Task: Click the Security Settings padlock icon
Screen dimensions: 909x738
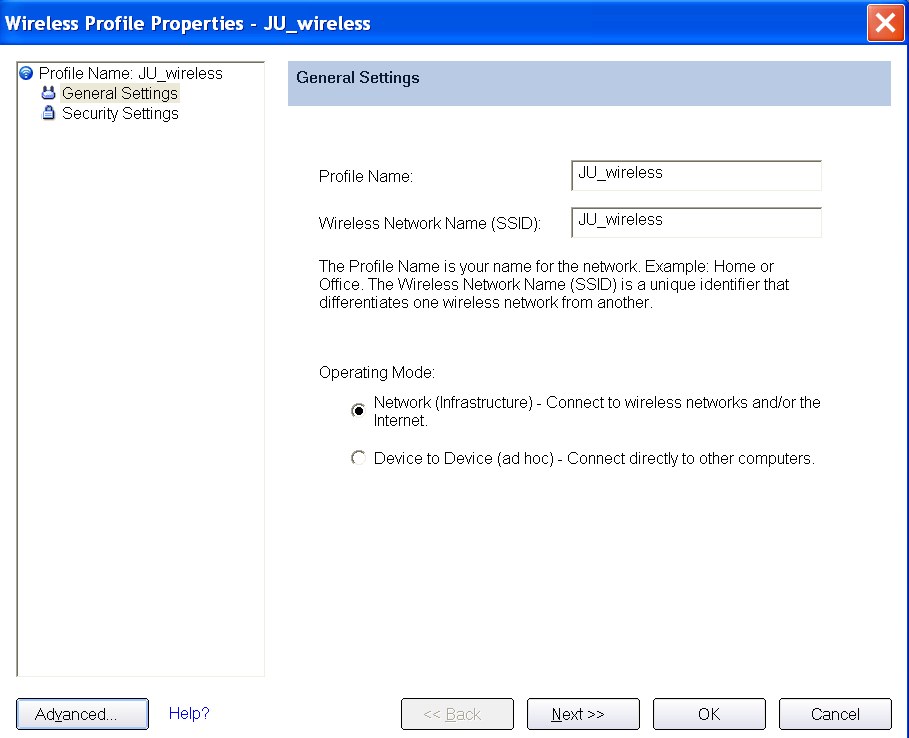Action: (49, 112)
